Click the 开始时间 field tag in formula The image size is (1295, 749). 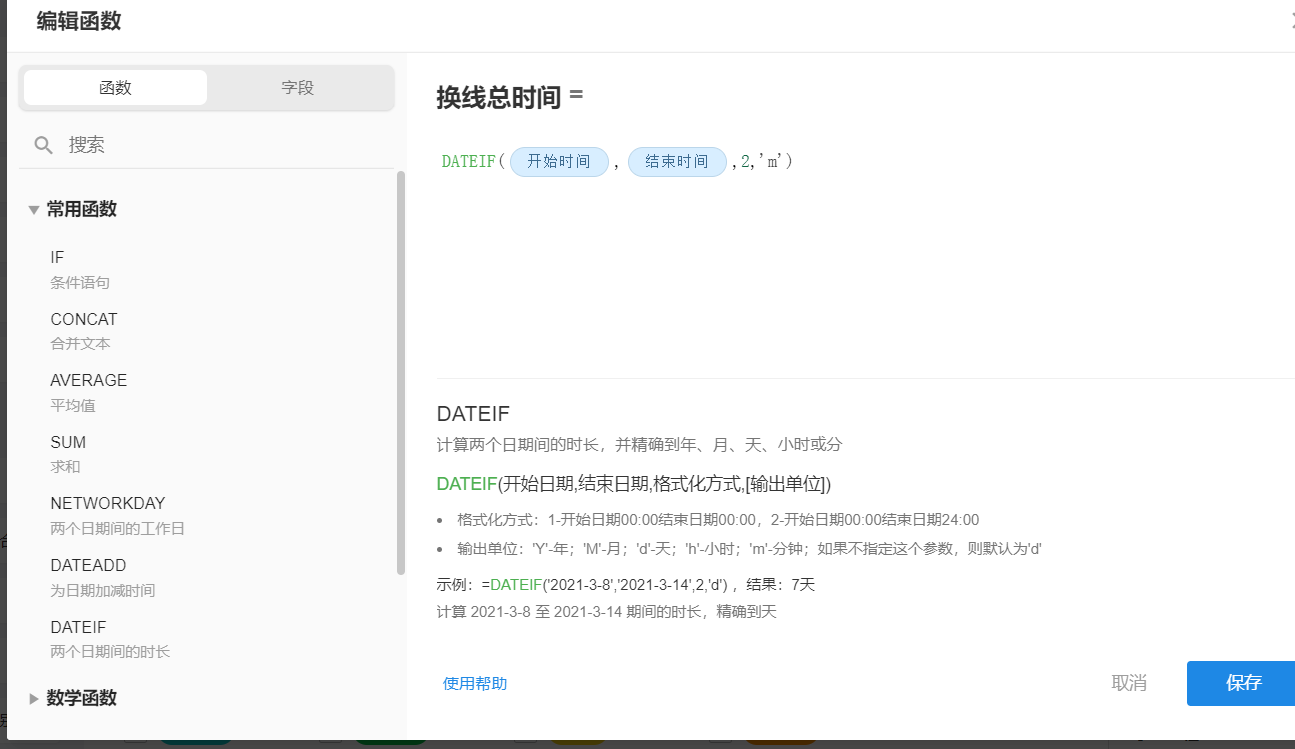point(559,162)
